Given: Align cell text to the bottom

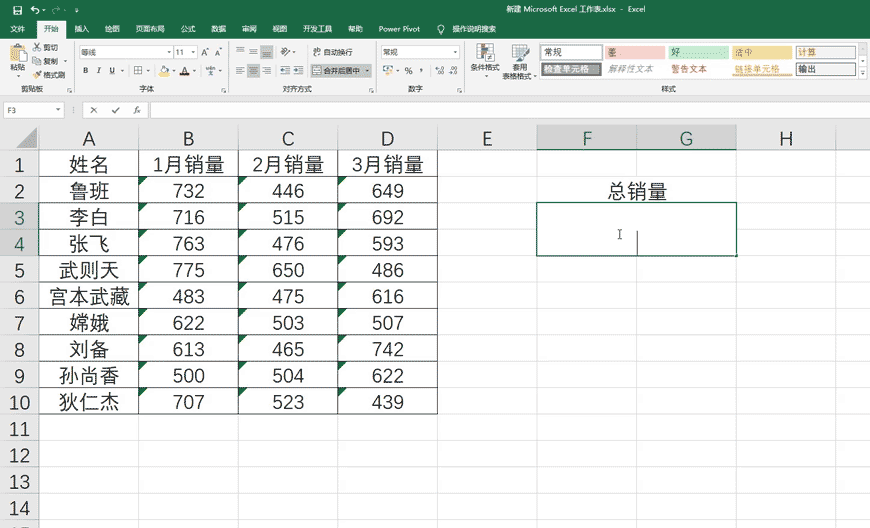Looking at the screenshot, I should [x=267, y=52].
